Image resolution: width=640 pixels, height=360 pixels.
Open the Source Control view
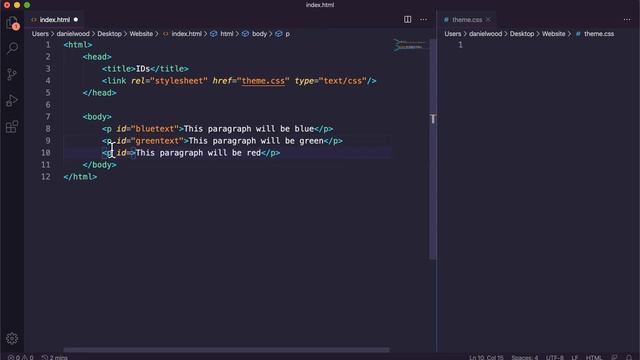coord(12,74)
